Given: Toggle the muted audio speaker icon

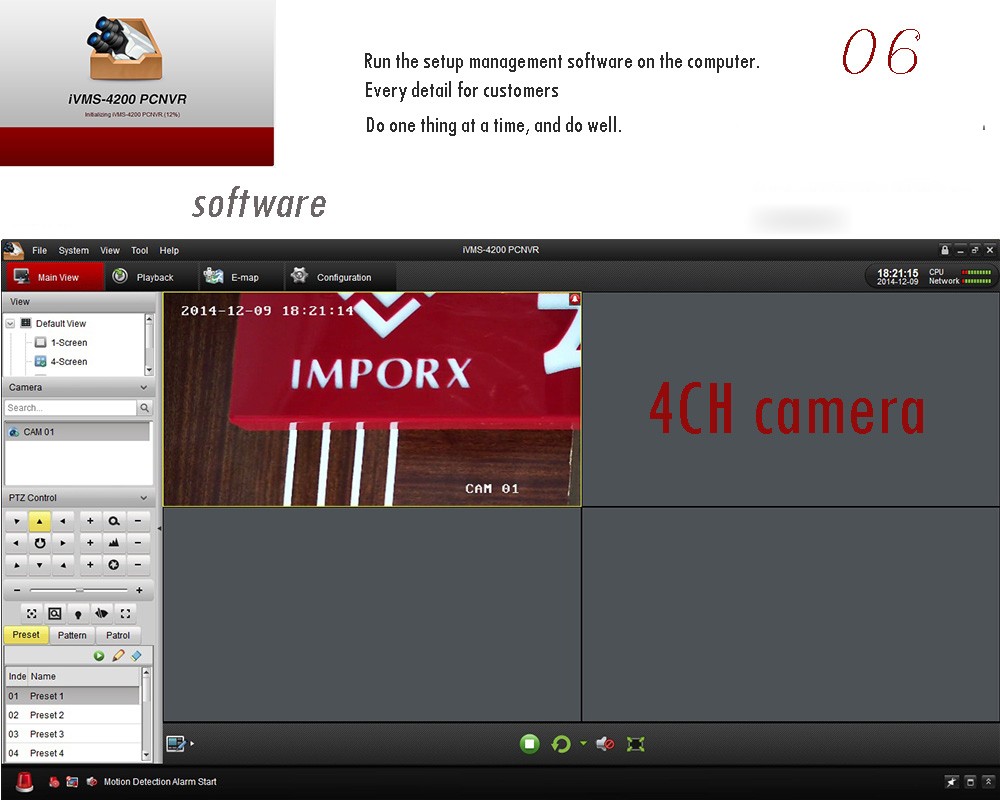Looking at the screenshot, I should point(605,744).
